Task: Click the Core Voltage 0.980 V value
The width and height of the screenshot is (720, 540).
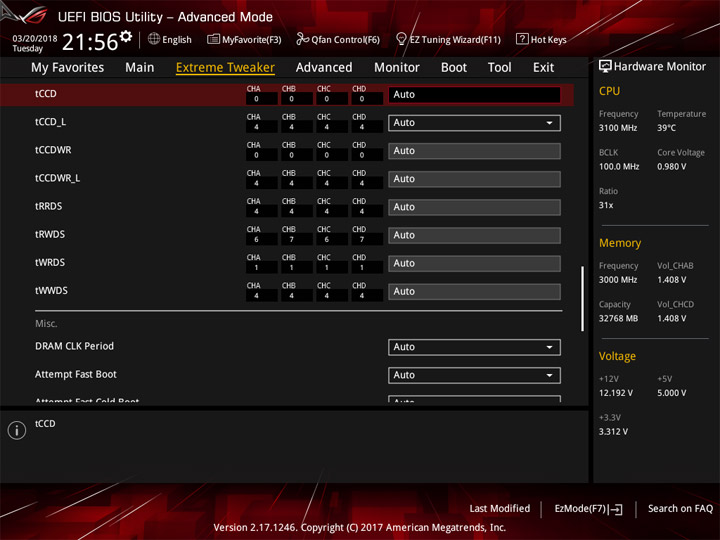Action: pos(672,167)
